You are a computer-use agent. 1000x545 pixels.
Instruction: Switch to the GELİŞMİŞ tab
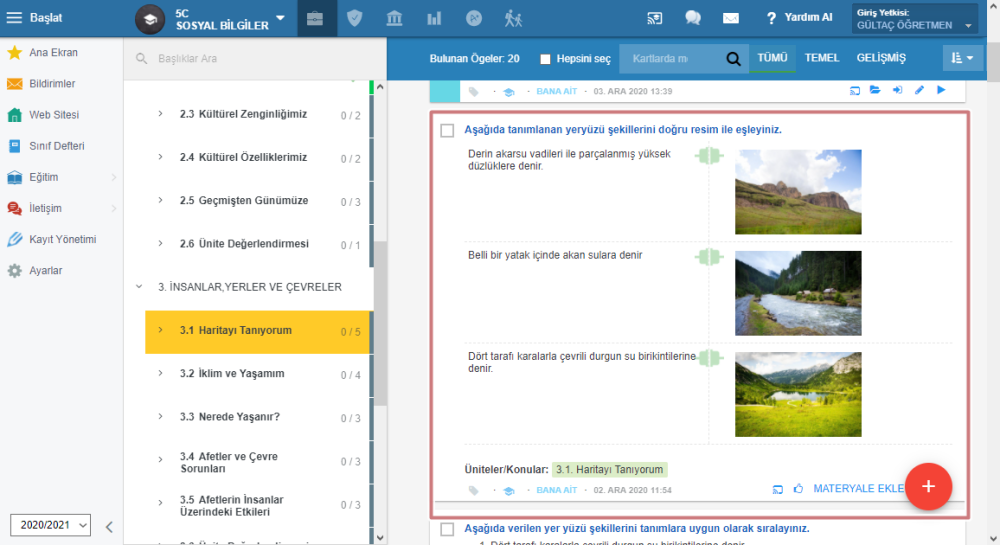[x=881, y=58]
